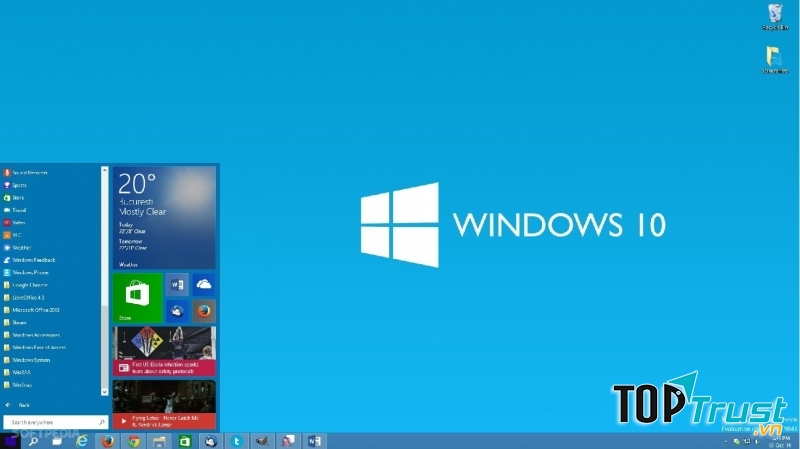Click the network icon in system tray
800x449 pixels.
pyautogui.click(x=746, y=441)
